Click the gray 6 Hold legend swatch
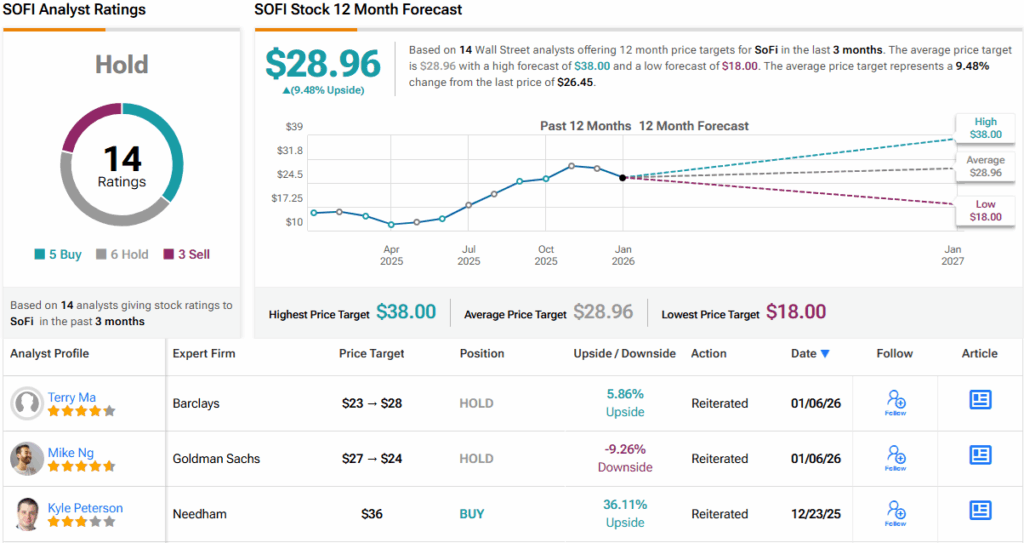Viewport: 1024px width, 543px height. click(x=101, y=255)
